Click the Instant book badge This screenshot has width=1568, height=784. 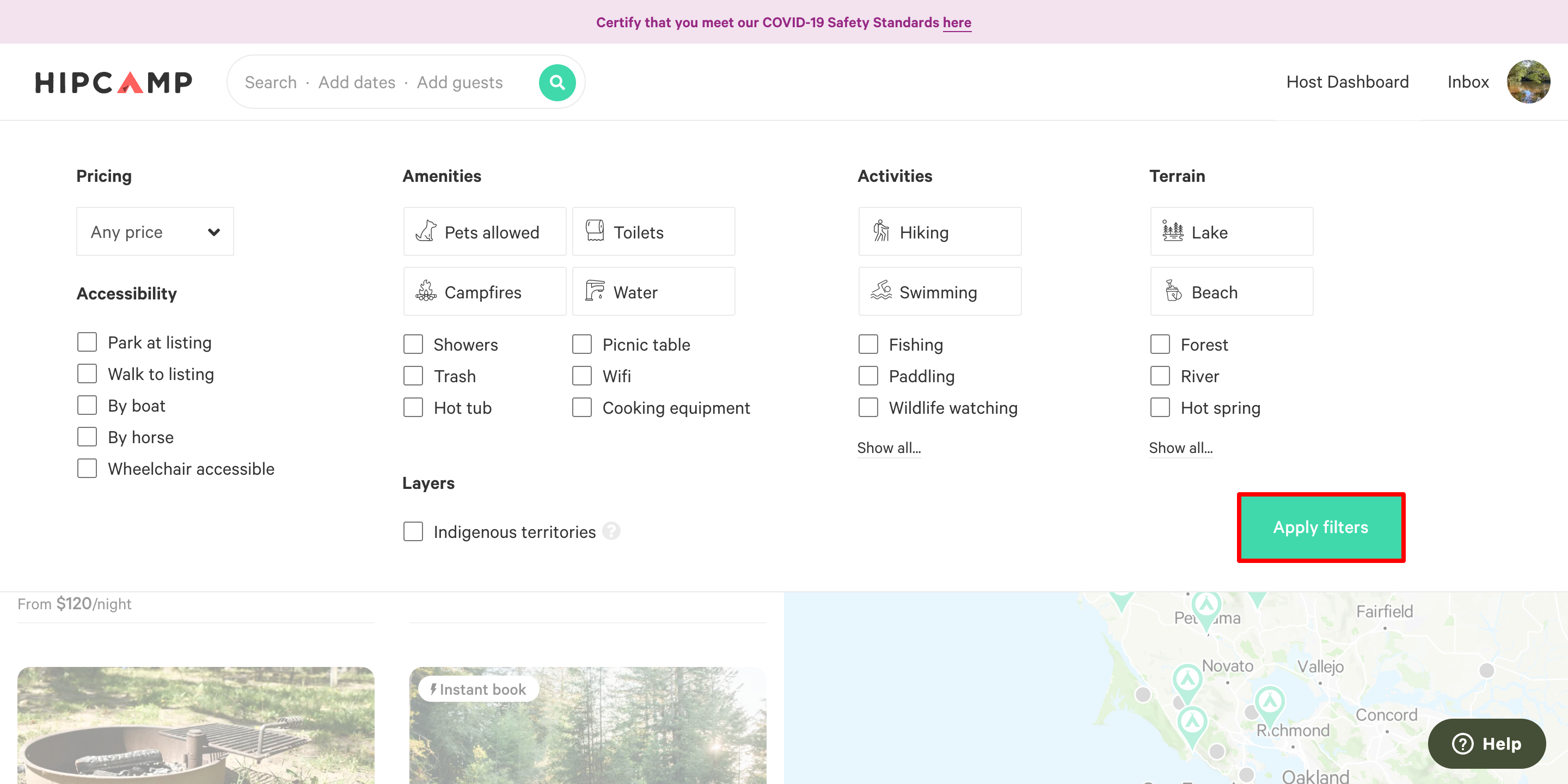(479, 689)
